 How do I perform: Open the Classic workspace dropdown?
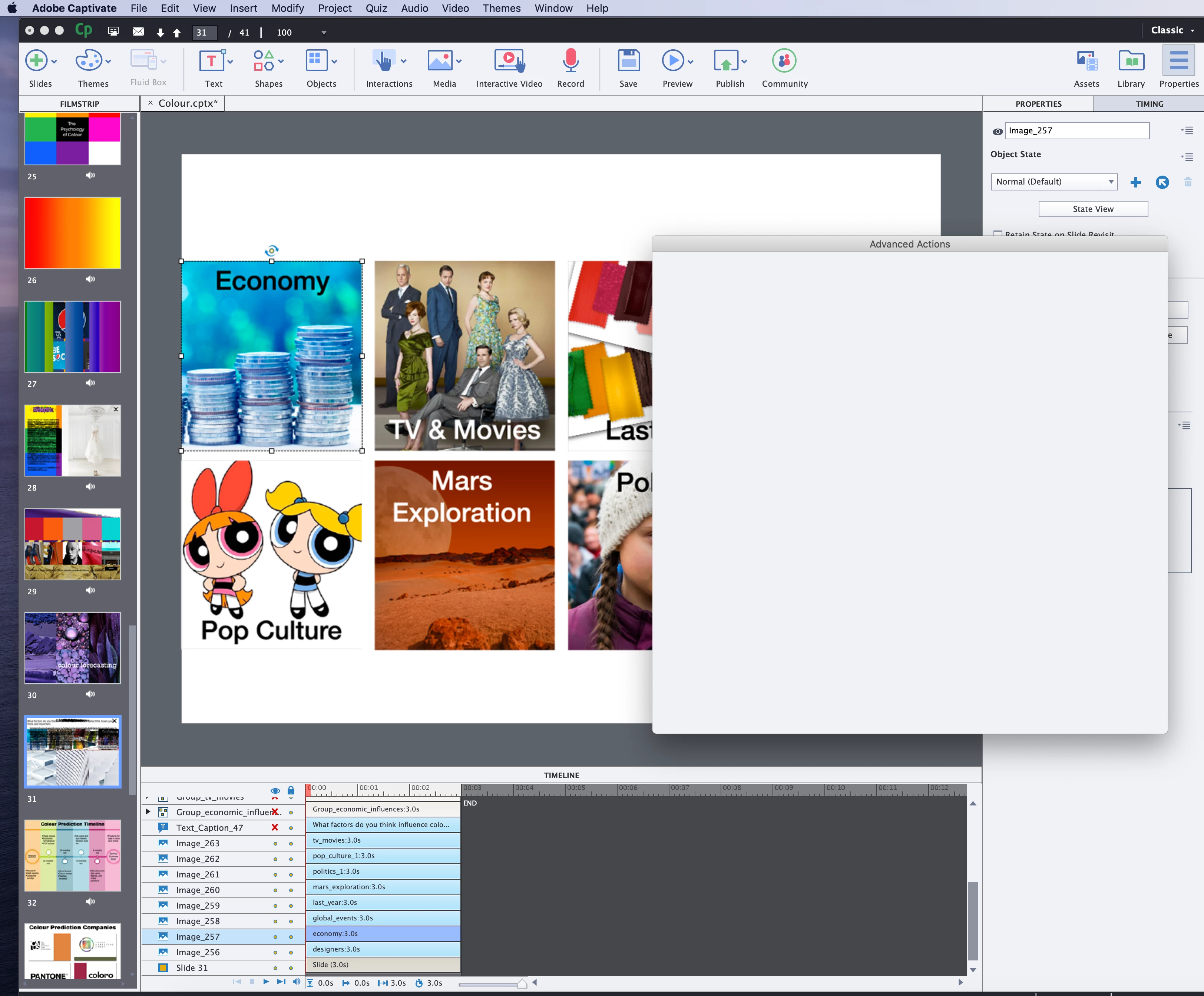(1172, 30)
